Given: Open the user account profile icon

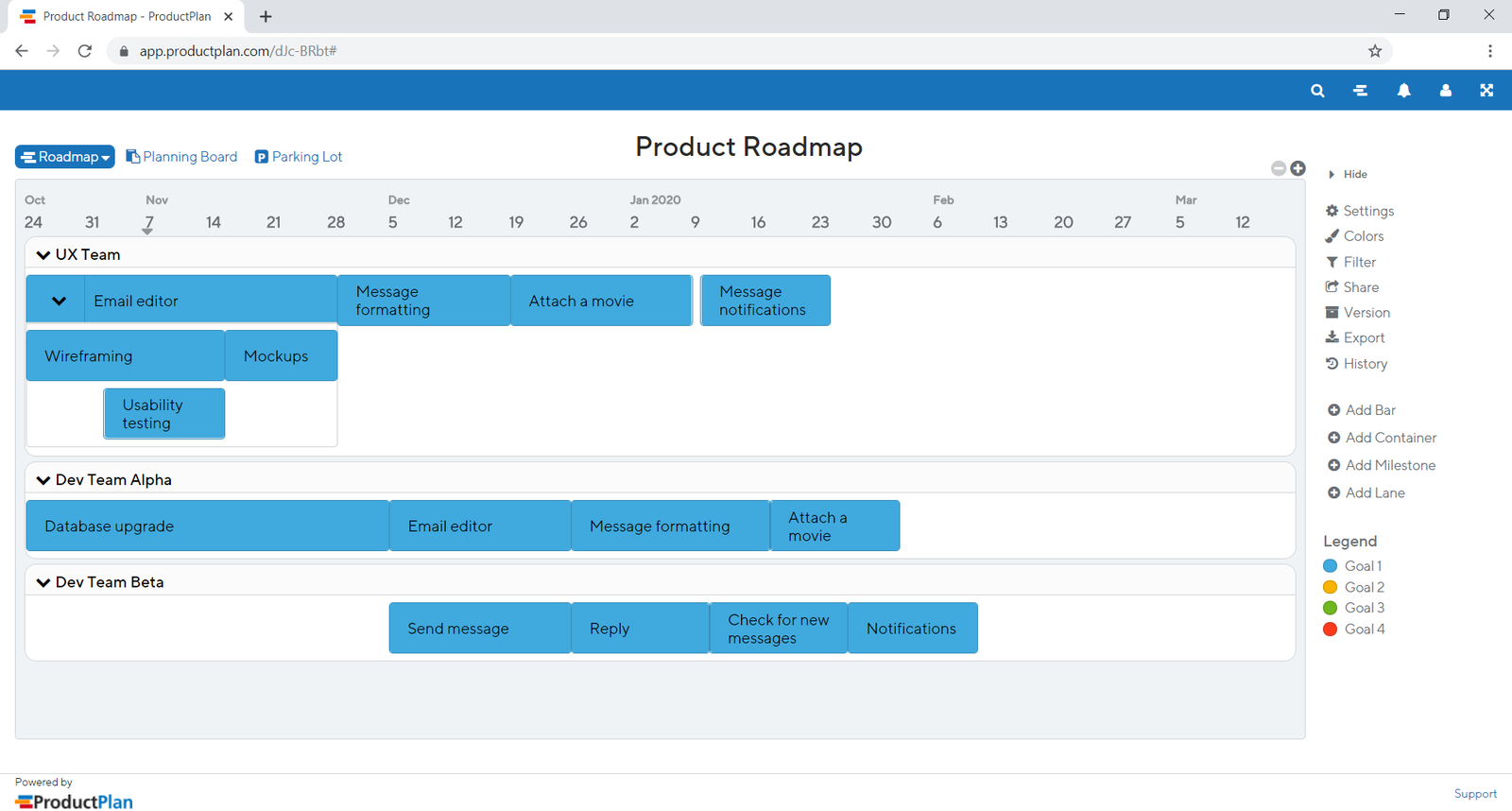Looking at the screenshot, I should (x=1445, y=91).
